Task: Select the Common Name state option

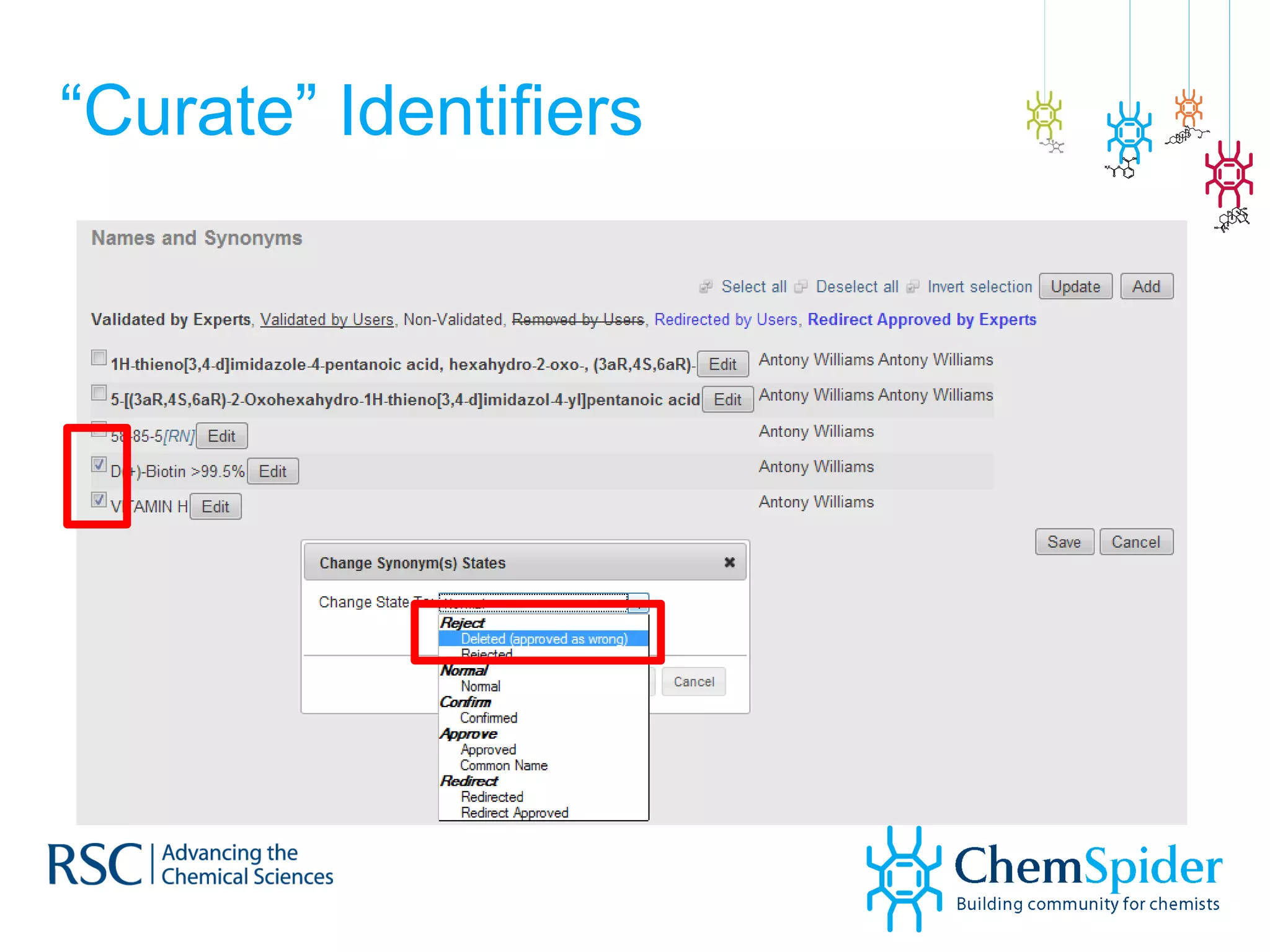Action: coord(504,765)
